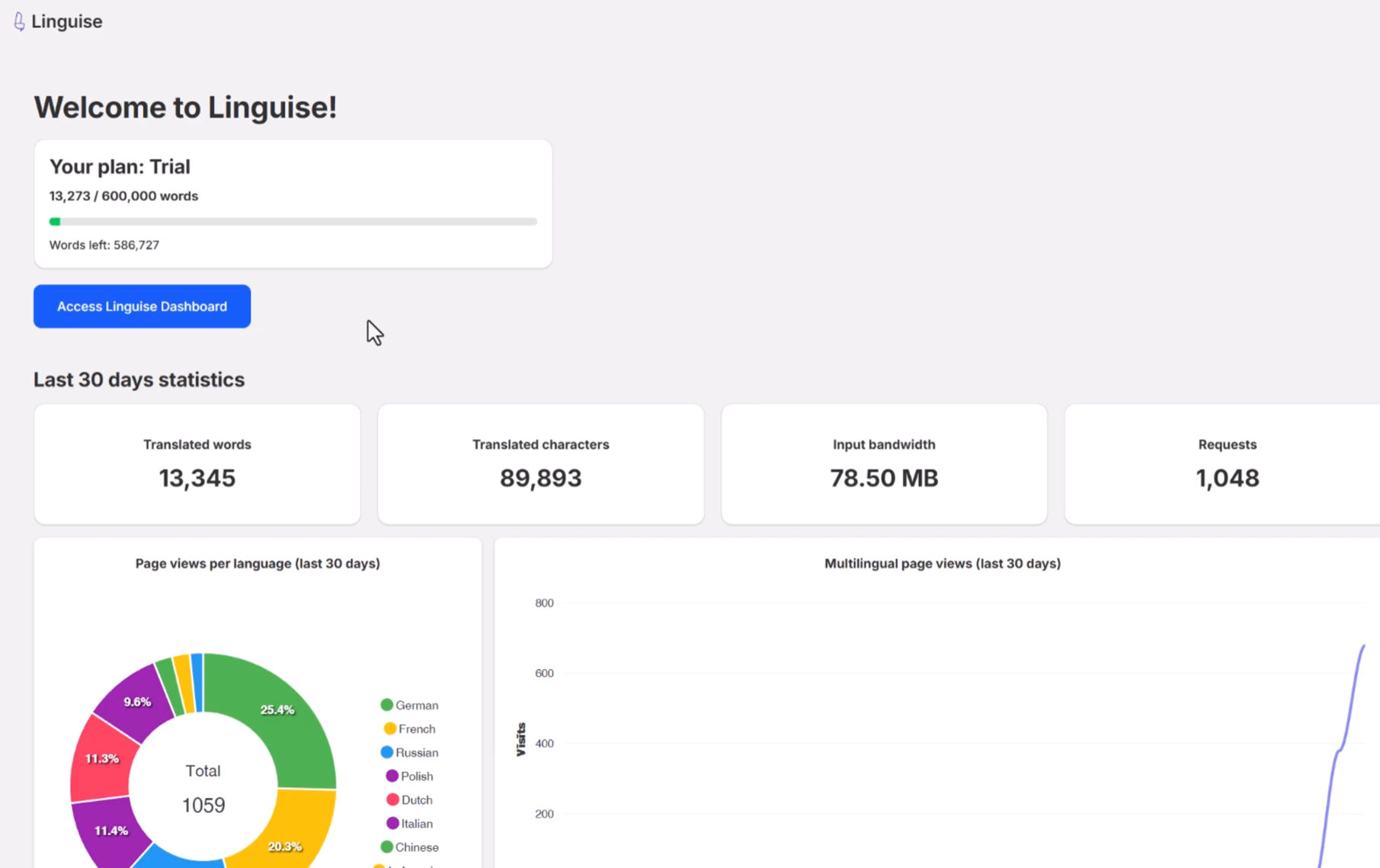This screenshot has width=1380, height=868.
Task: Click the Your plan: Trial heading
Action: [120, 167]
